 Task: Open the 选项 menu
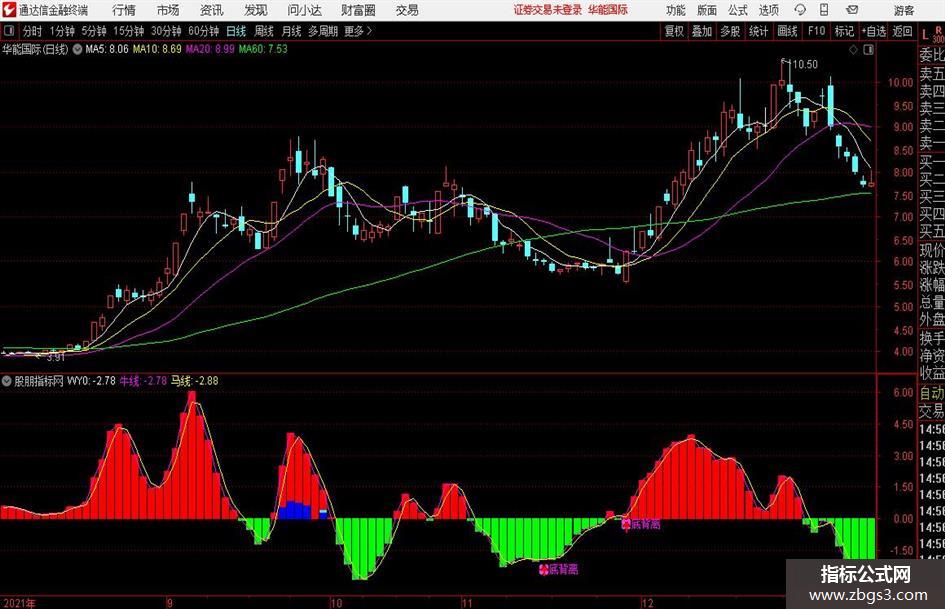click(768, 10)
